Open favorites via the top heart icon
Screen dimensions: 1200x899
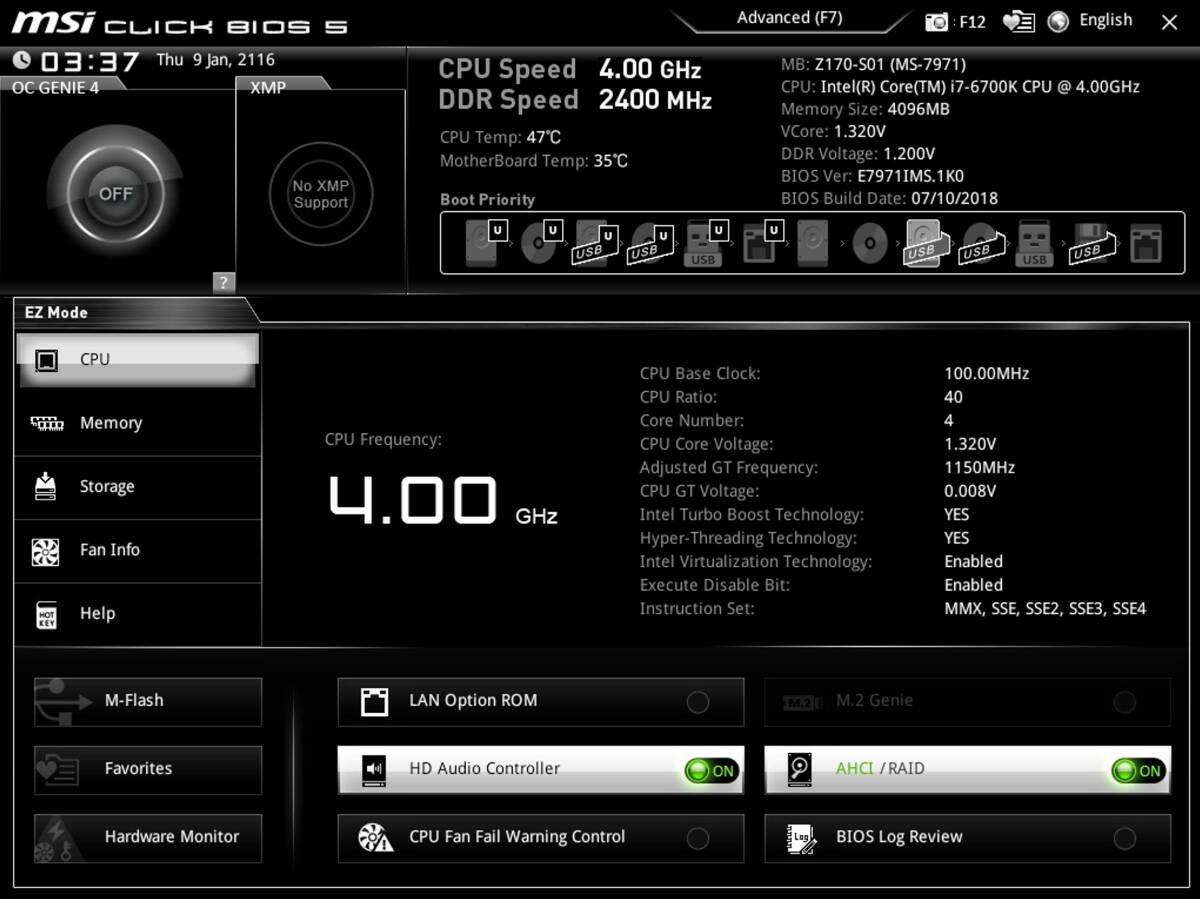click(1018, 21)
